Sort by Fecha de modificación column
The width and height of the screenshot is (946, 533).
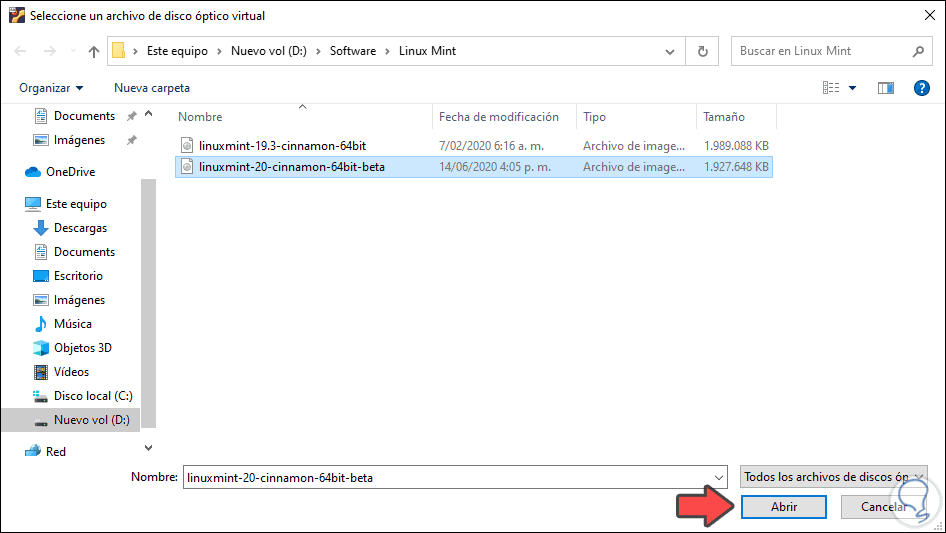(x=498, y=117)
